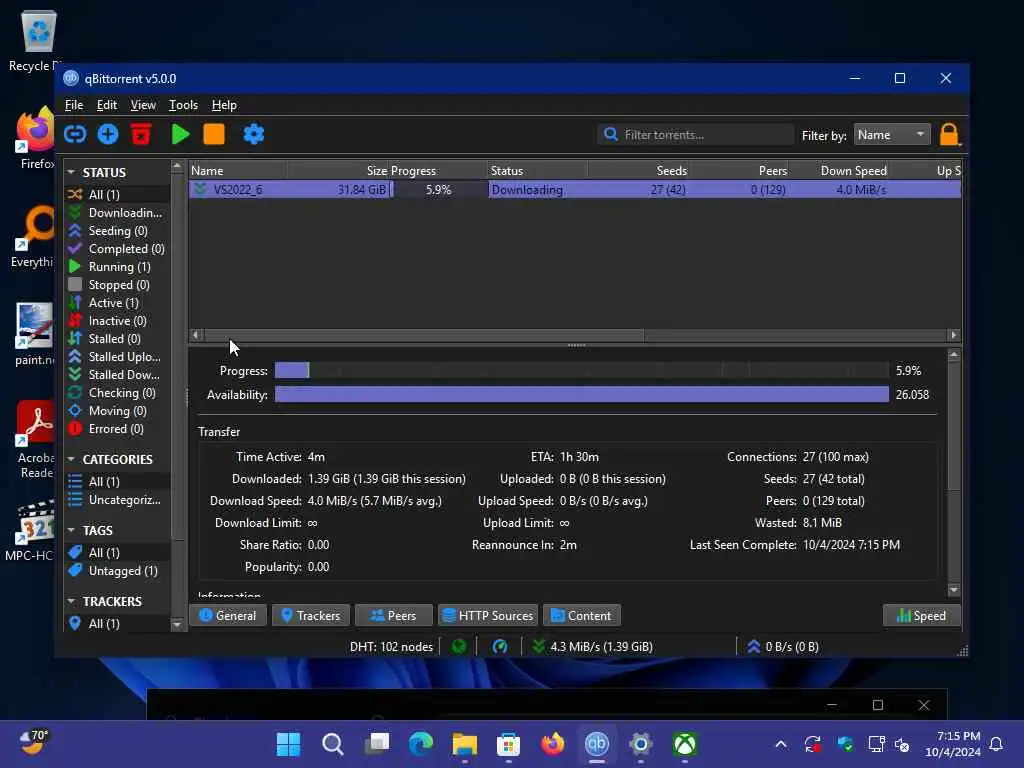Image resolution: width=1024 pixels, height=768 pixels.
Task: Select the Moving (0) filter
Action: pos(118,411)
